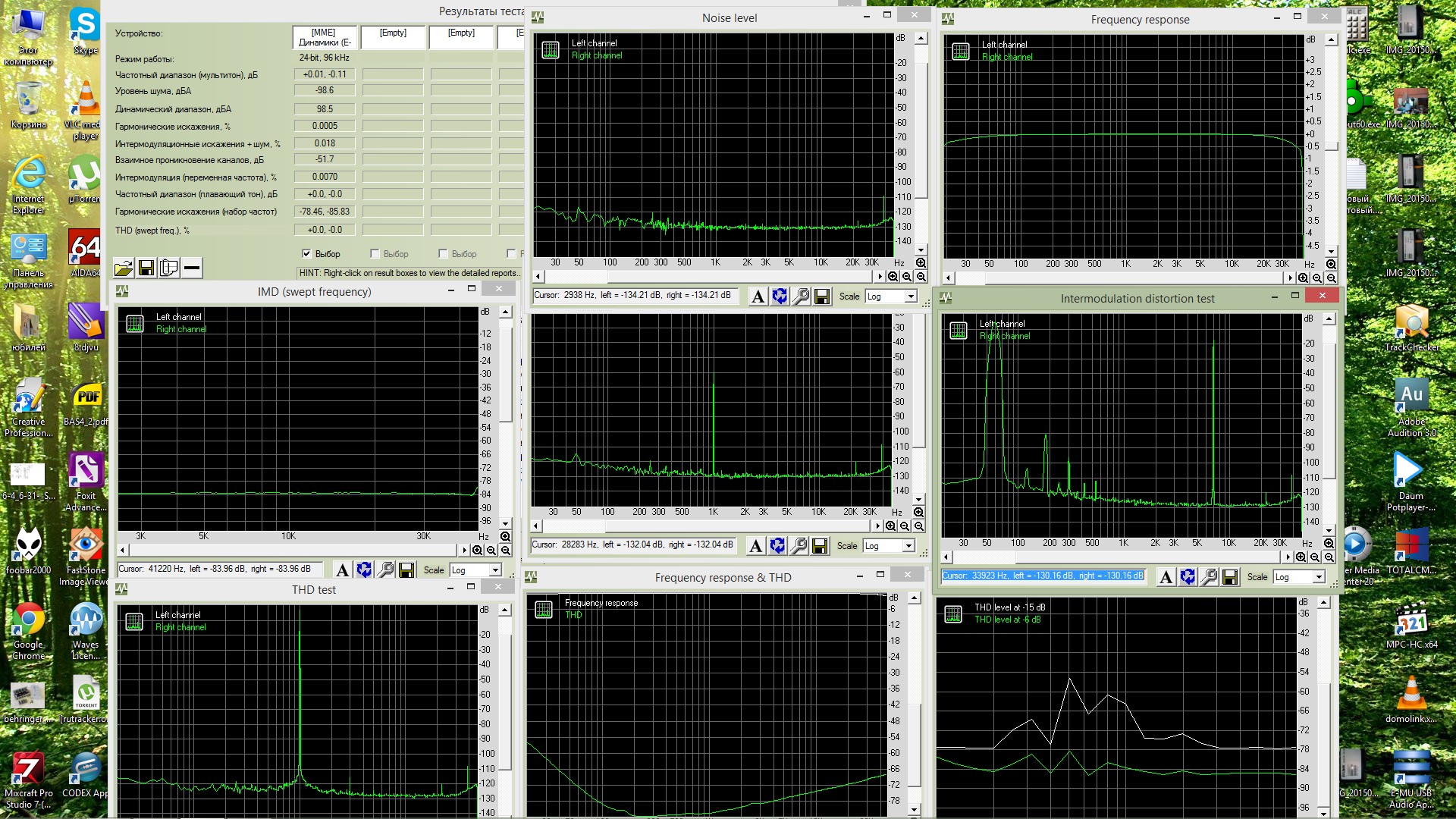Click the -98.6 noise level result box
Viewport: 1456px width, 819px height.
point(325,90)
